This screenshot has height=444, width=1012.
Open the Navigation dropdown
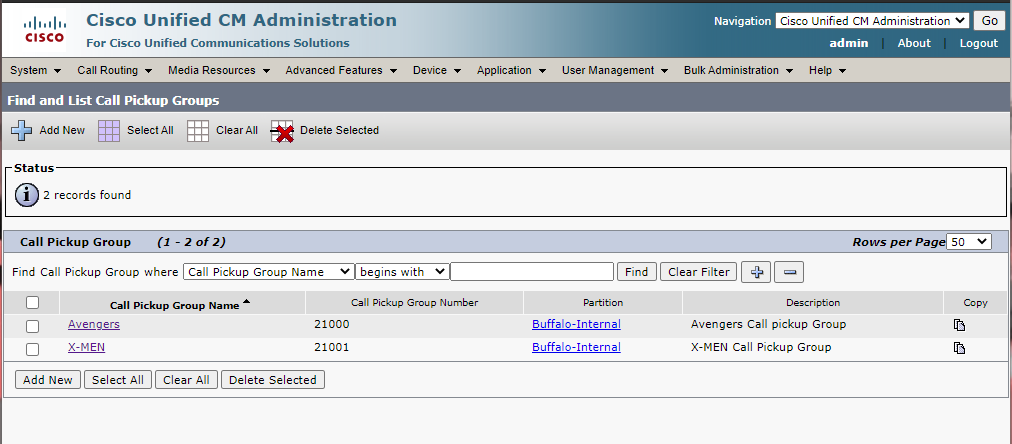coord(872,21)
